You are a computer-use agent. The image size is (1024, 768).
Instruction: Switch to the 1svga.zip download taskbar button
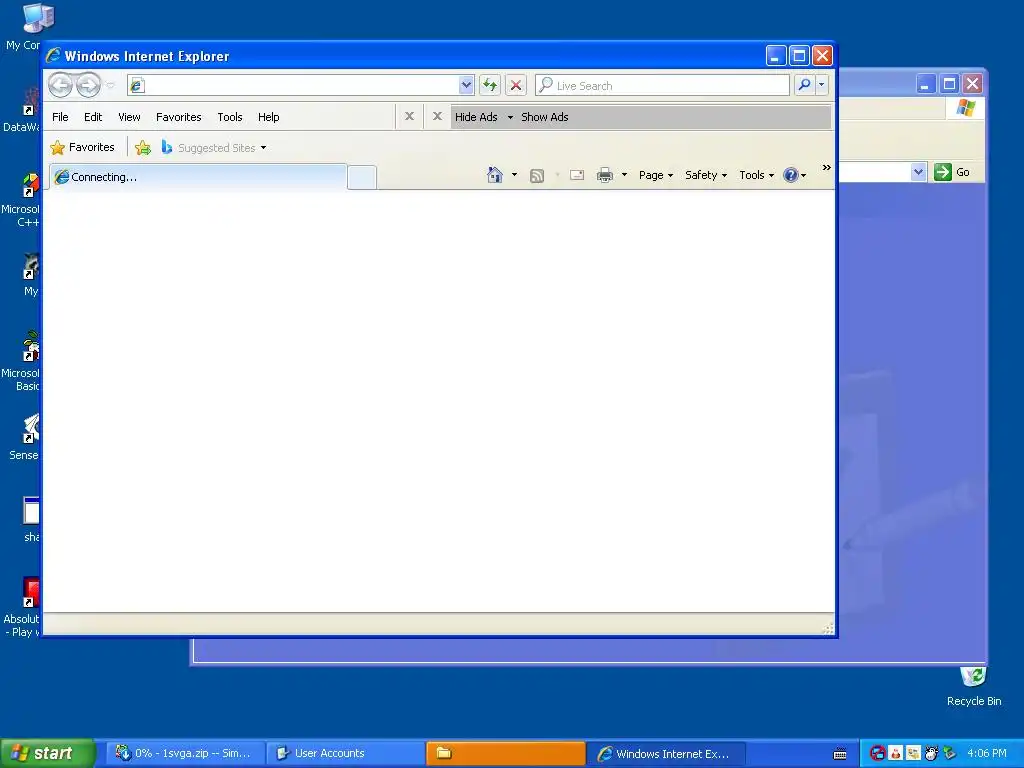(x=183, y=754)
